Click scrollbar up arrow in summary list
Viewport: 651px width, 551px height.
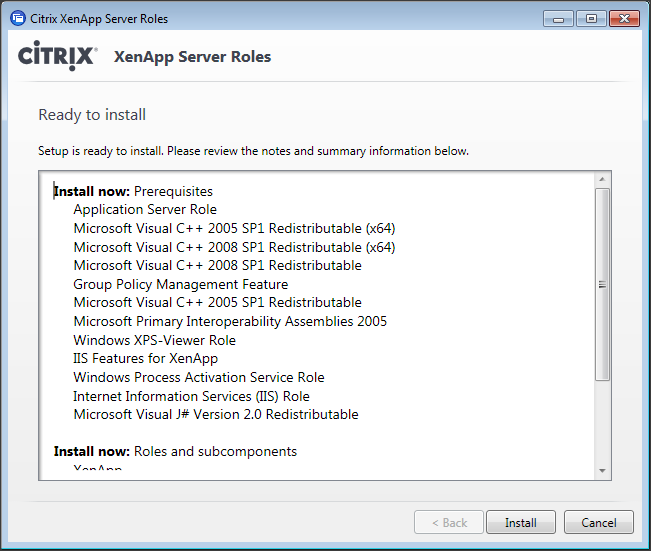[602, 180]
